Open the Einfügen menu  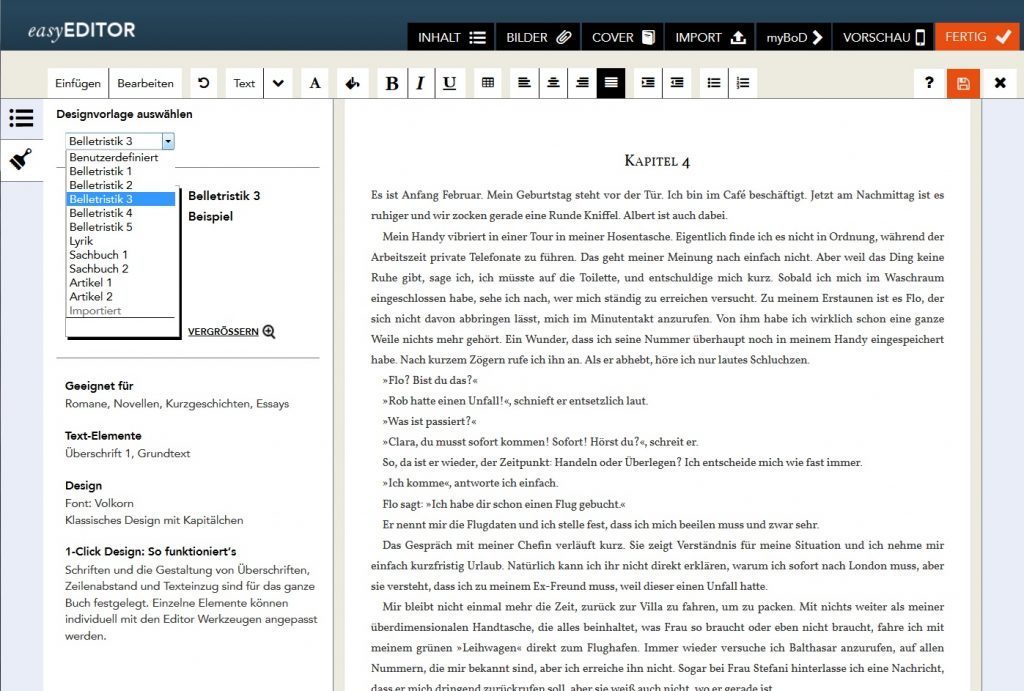click(x=78, y=83)
